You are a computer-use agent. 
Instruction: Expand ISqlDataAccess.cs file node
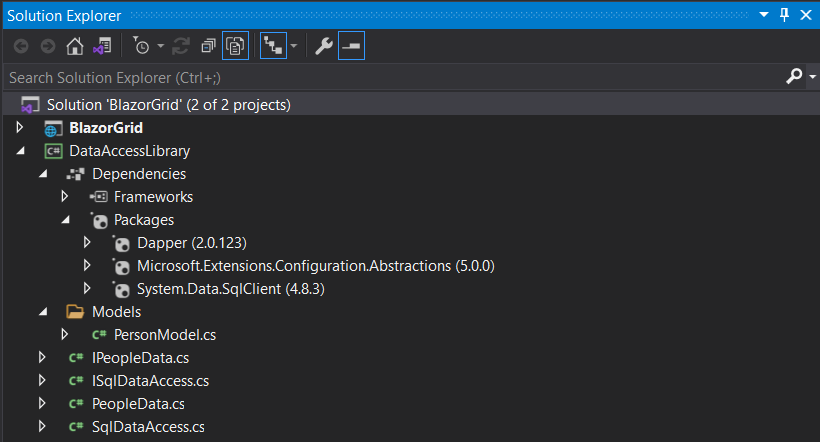[42, 380]
